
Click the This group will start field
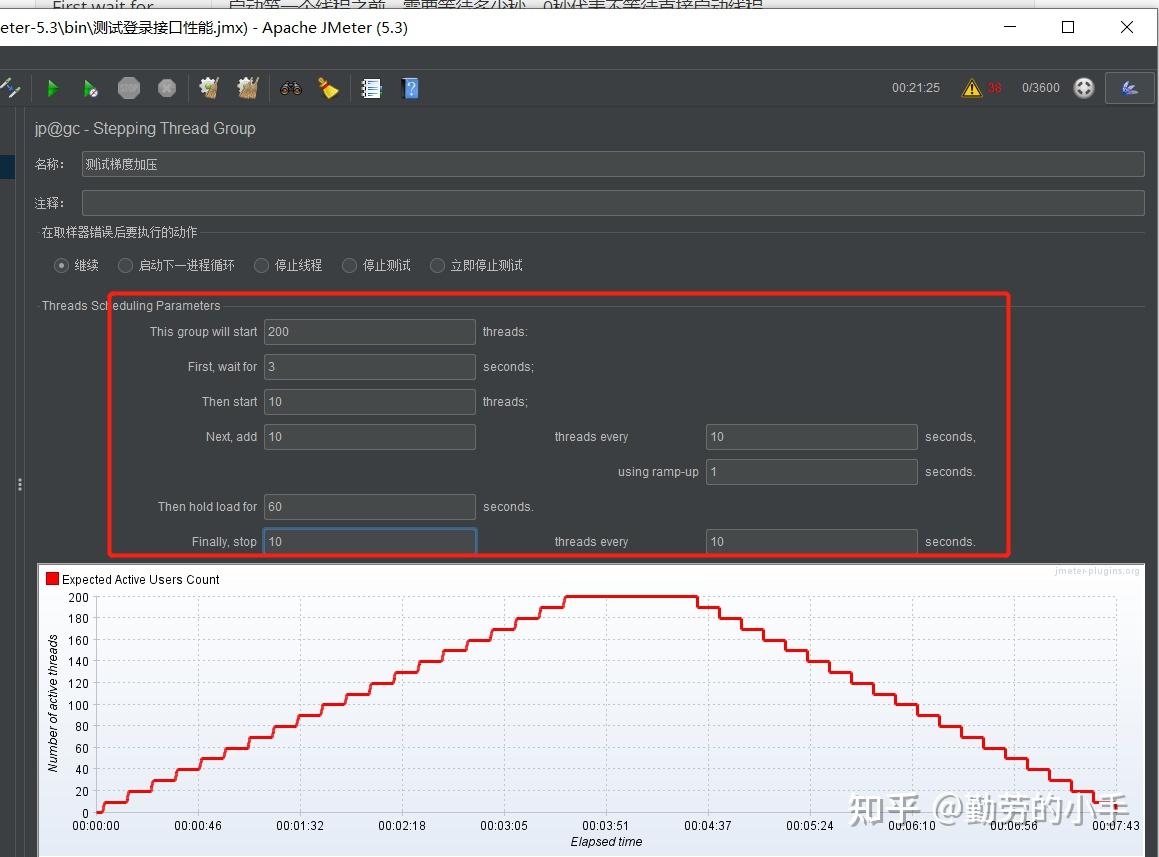point(370,332)
